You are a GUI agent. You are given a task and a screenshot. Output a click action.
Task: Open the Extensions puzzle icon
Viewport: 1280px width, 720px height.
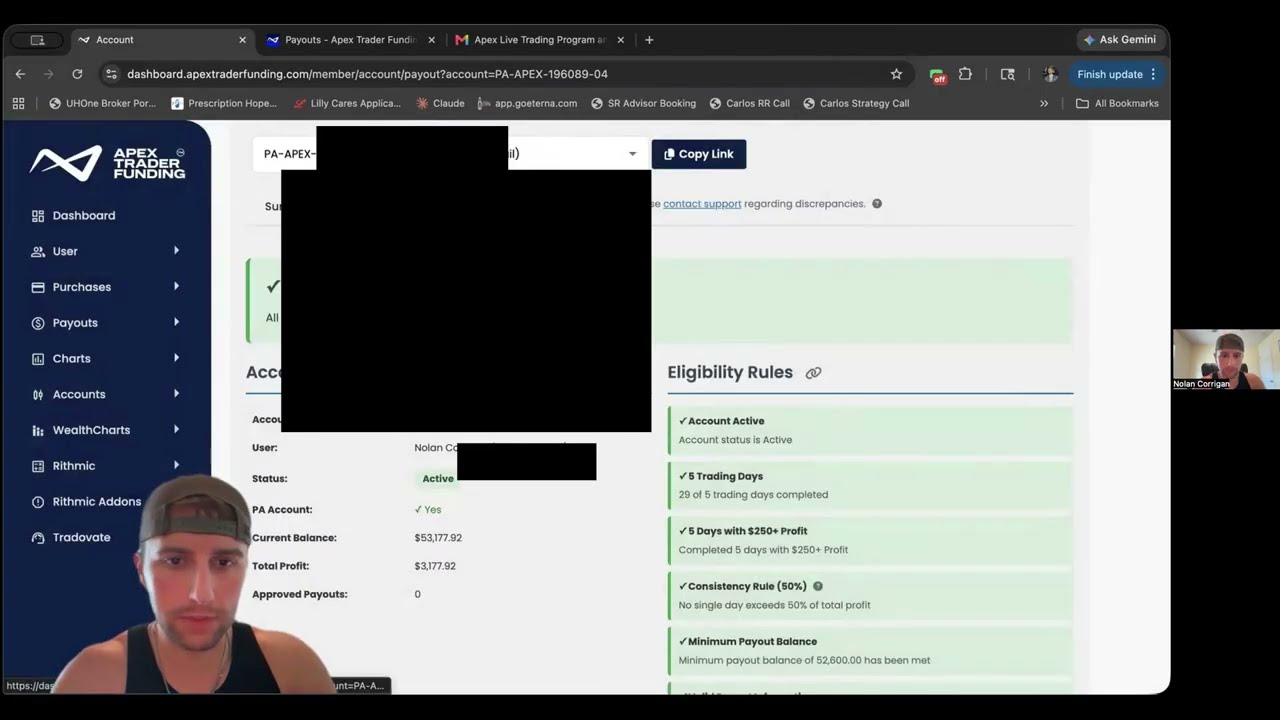pyautogui.click(x=965, y=74)
